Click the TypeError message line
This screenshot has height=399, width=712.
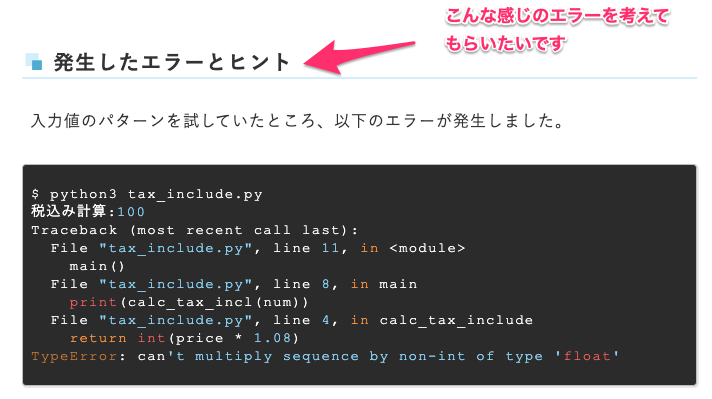[x=325, y=356]
